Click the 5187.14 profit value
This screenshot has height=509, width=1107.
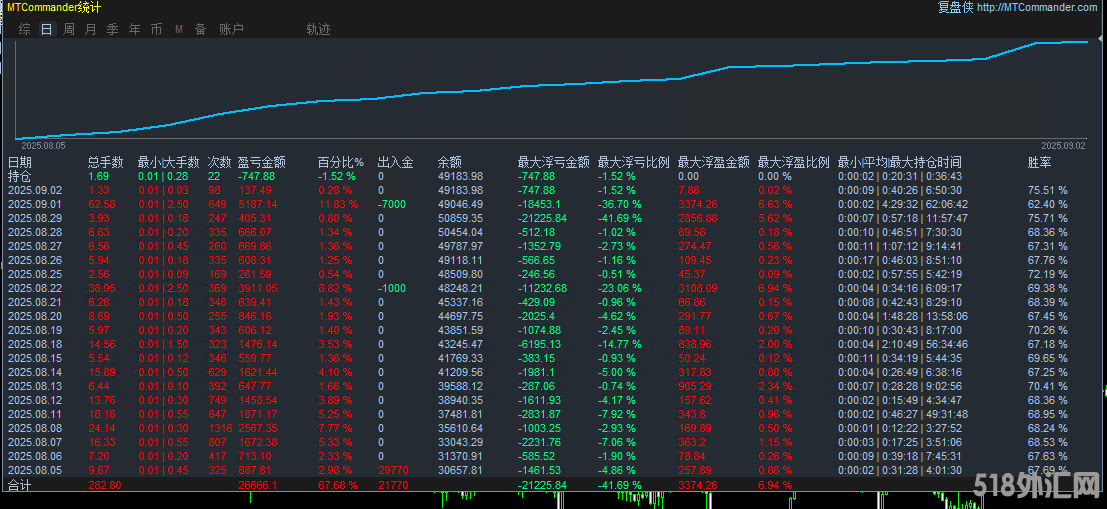click(x=258, y=205)
